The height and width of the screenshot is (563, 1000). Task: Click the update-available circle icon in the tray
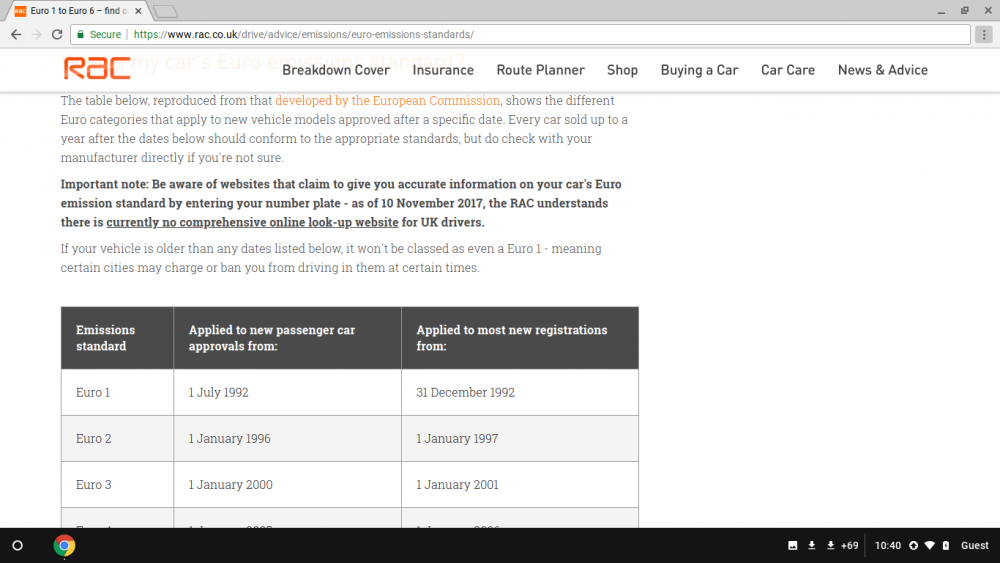913,545
